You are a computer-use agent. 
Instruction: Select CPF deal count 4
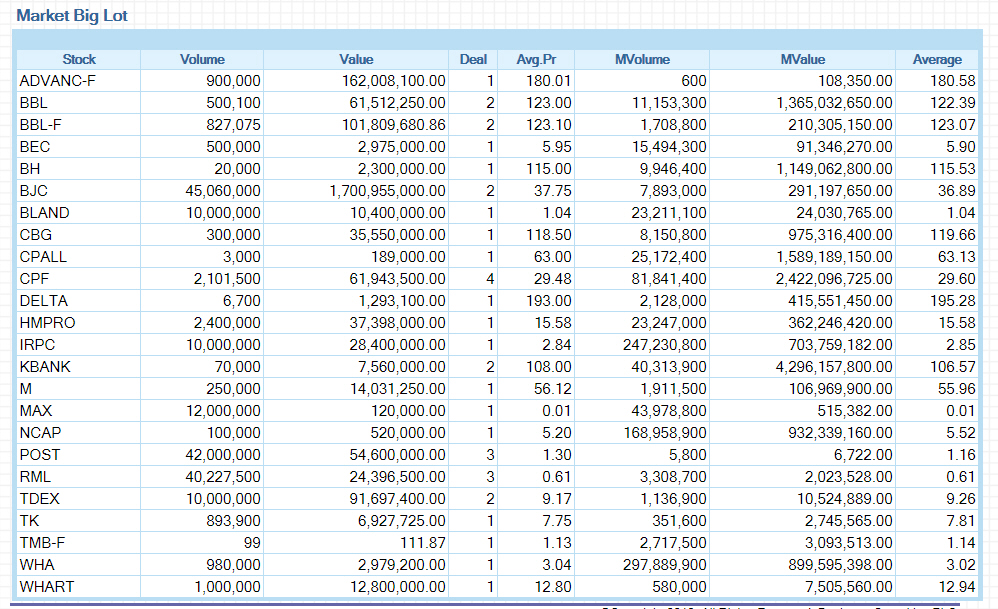click(490, 279)
